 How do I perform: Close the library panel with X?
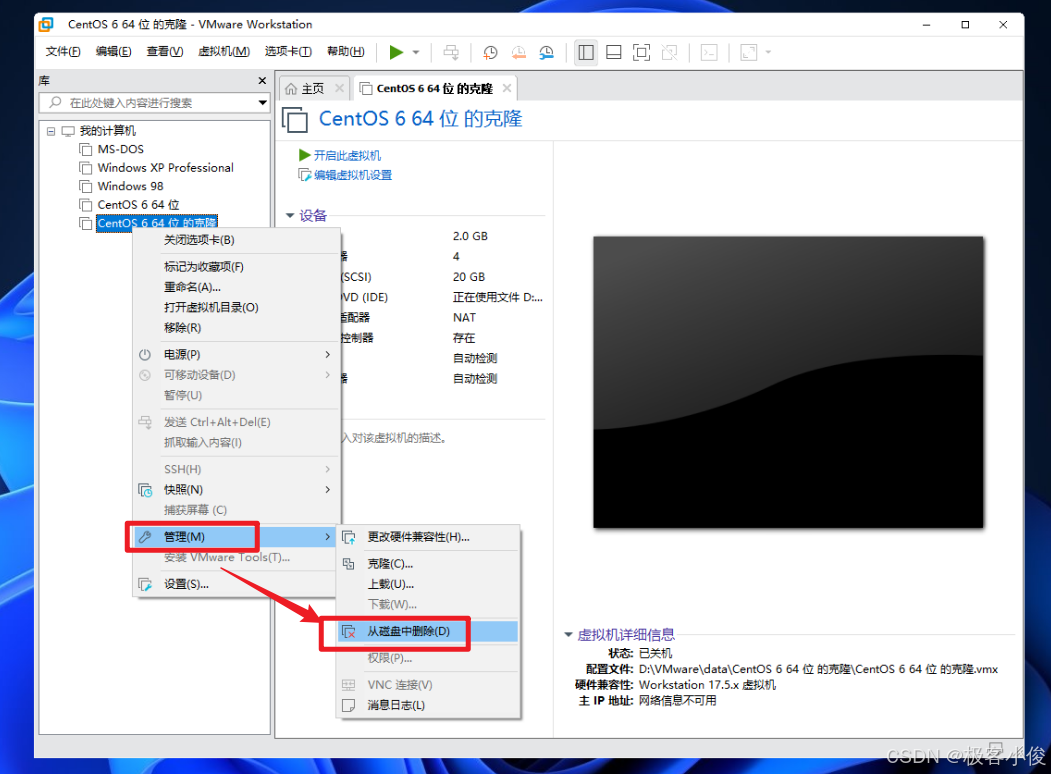point(262,80)
